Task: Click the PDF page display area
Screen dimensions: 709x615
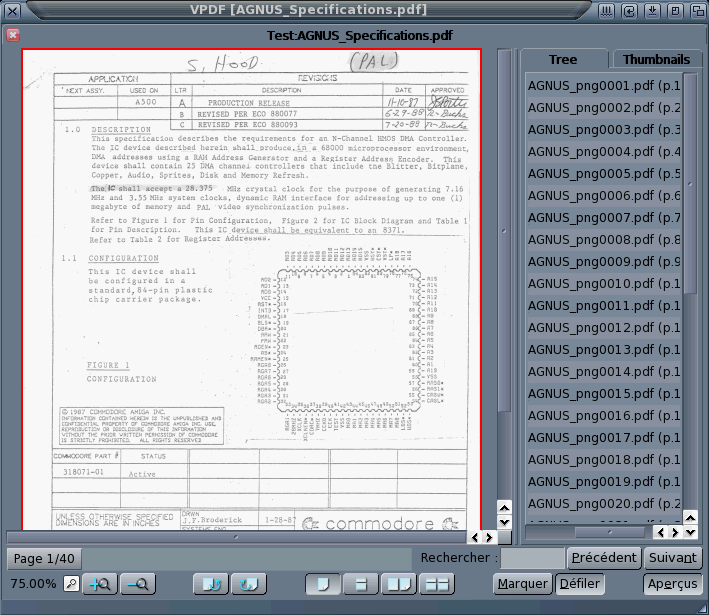Action: (251, 289)
